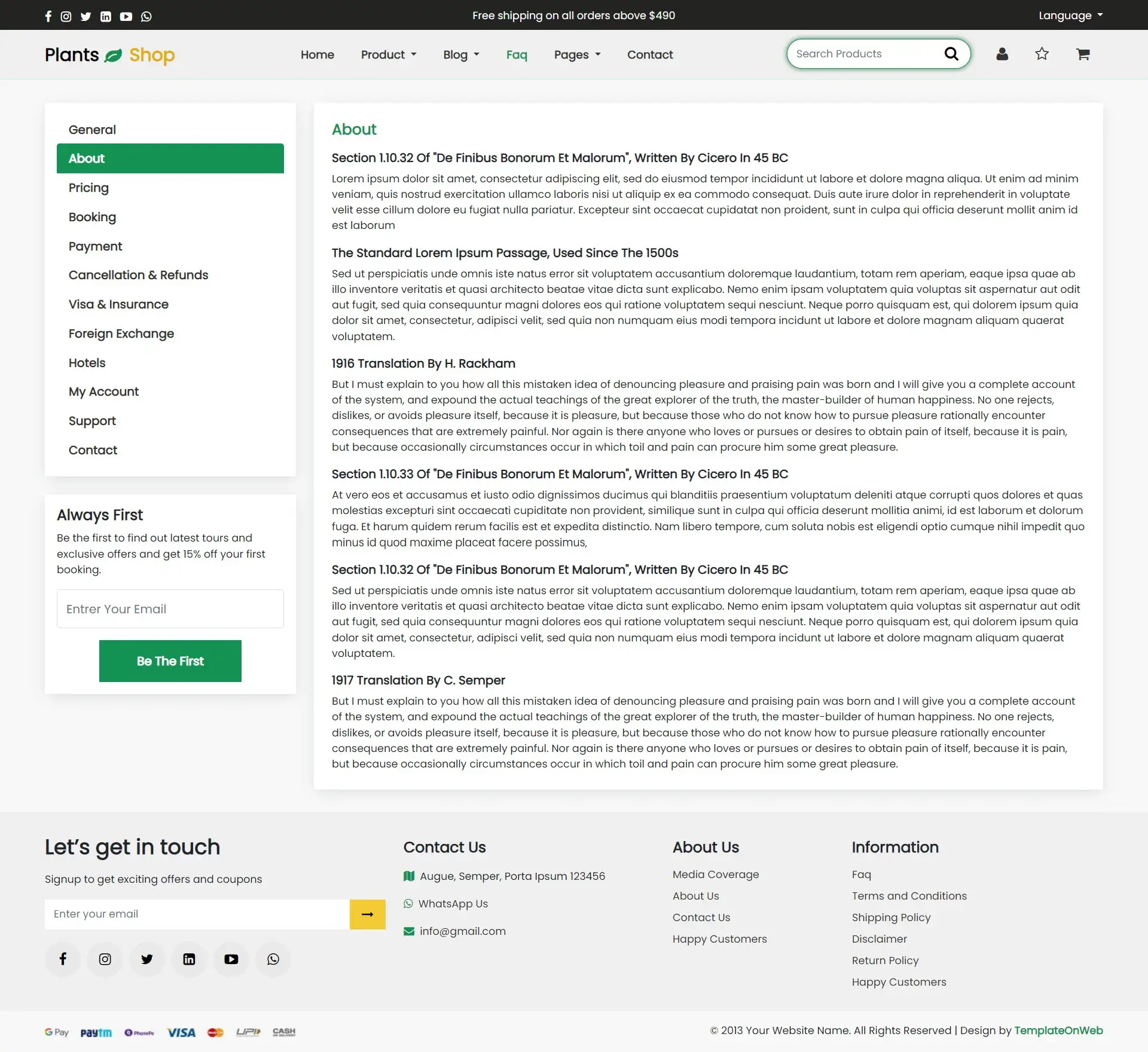Open YouTube icon in footer circle
Screen dimensions: 1148x1052
231,959
